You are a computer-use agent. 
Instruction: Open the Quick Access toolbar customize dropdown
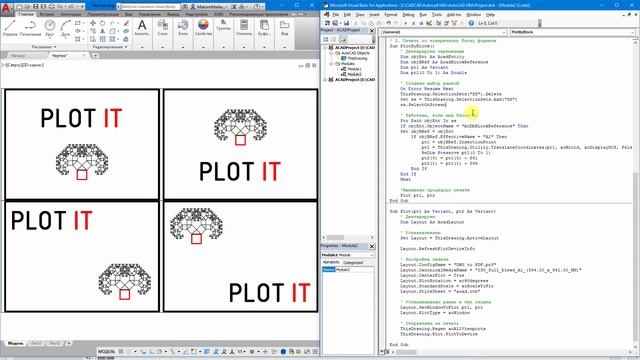tap(82, 7)
